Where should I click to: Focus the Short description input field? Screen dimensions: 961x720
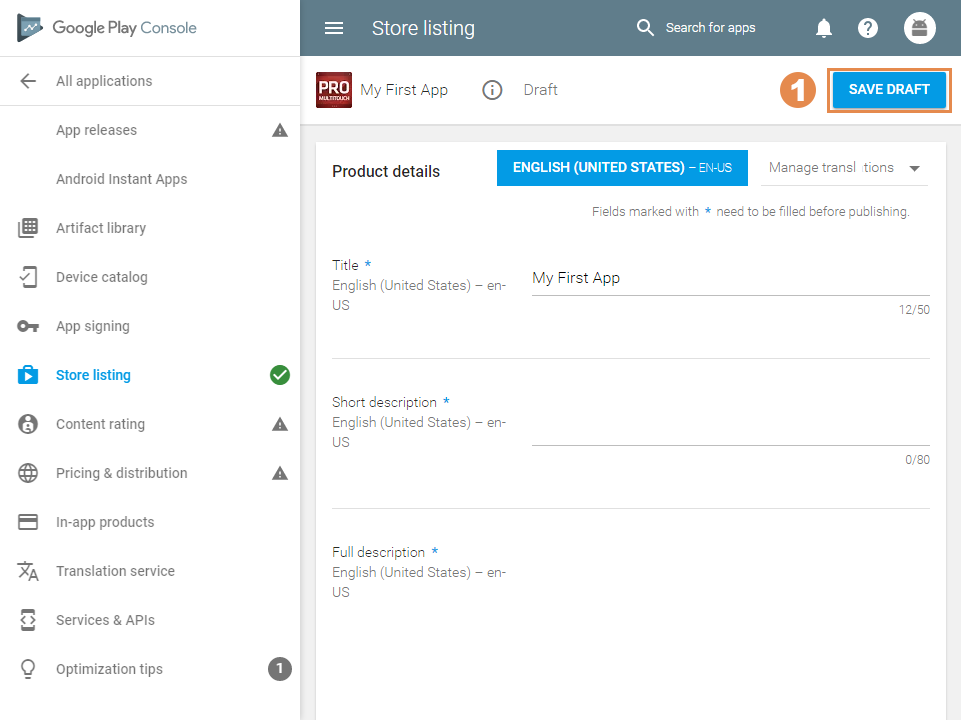click(730, 430)
